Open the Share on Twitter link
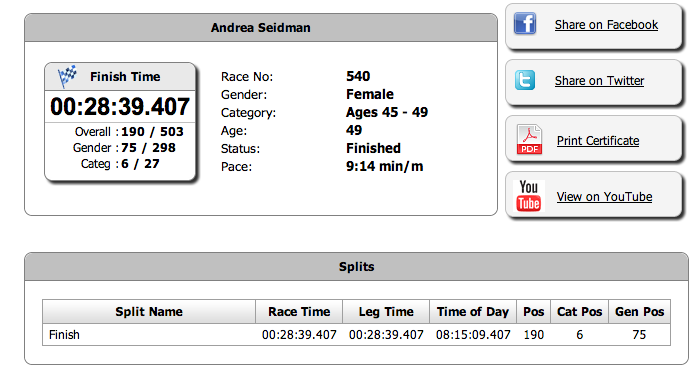Screen dimensions: 698x377 click(x=599, y=81)
